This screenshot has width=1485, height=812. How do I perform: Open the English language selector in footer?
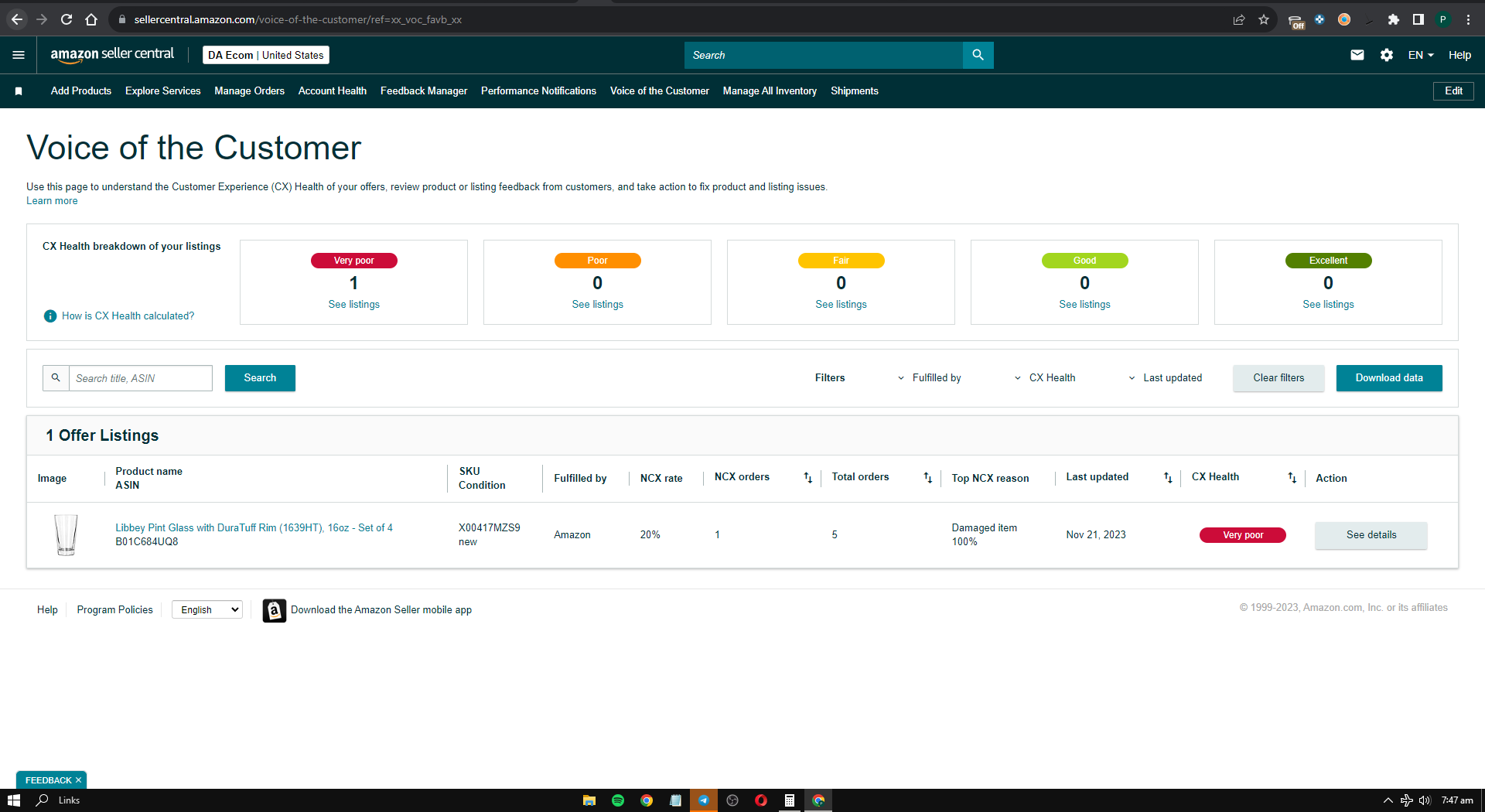pyautogui.click(x=207, y=610)
